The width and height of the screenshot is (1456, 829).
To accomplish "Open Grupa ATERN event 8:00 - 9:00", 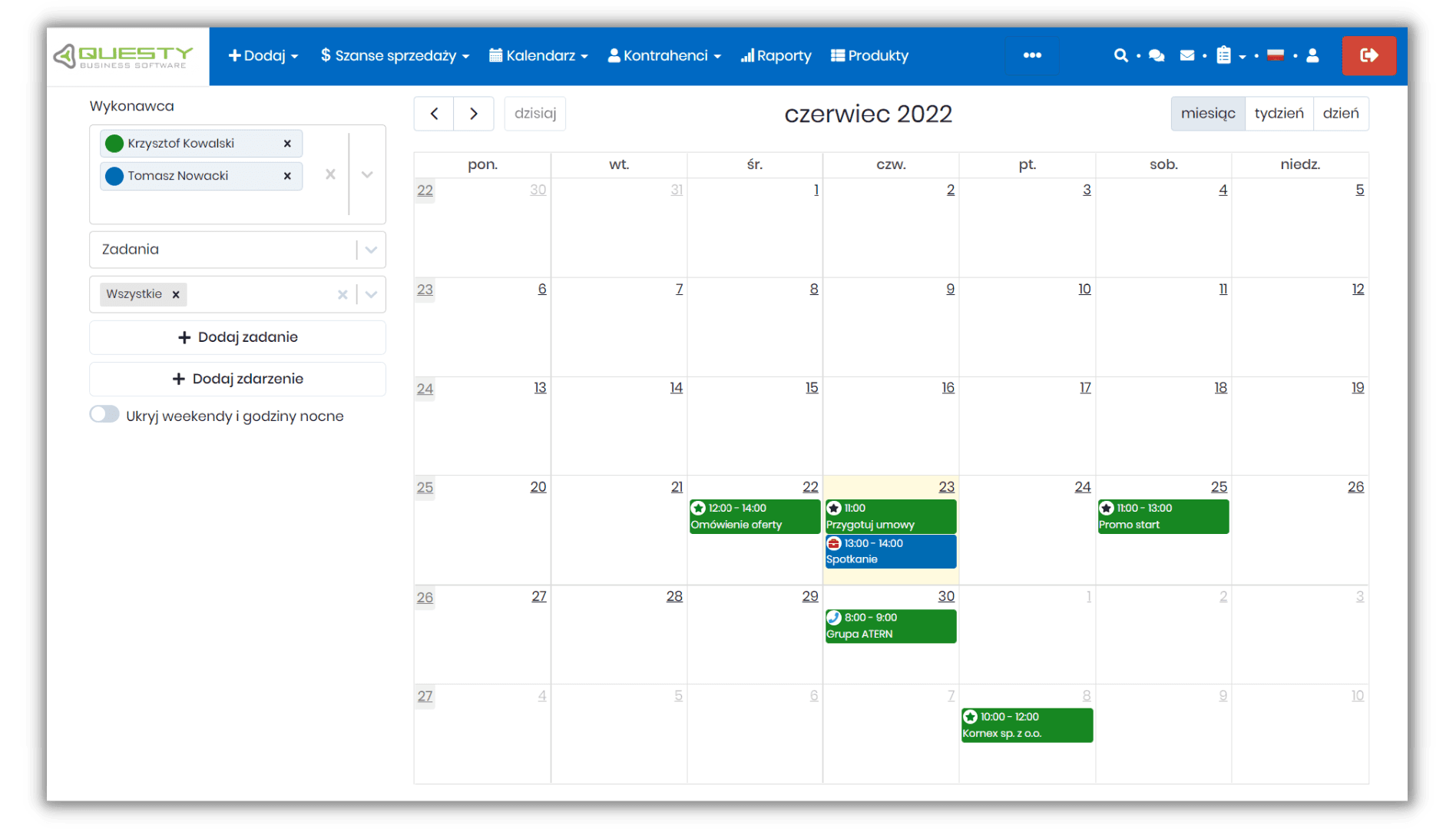I will pos(891,625).
